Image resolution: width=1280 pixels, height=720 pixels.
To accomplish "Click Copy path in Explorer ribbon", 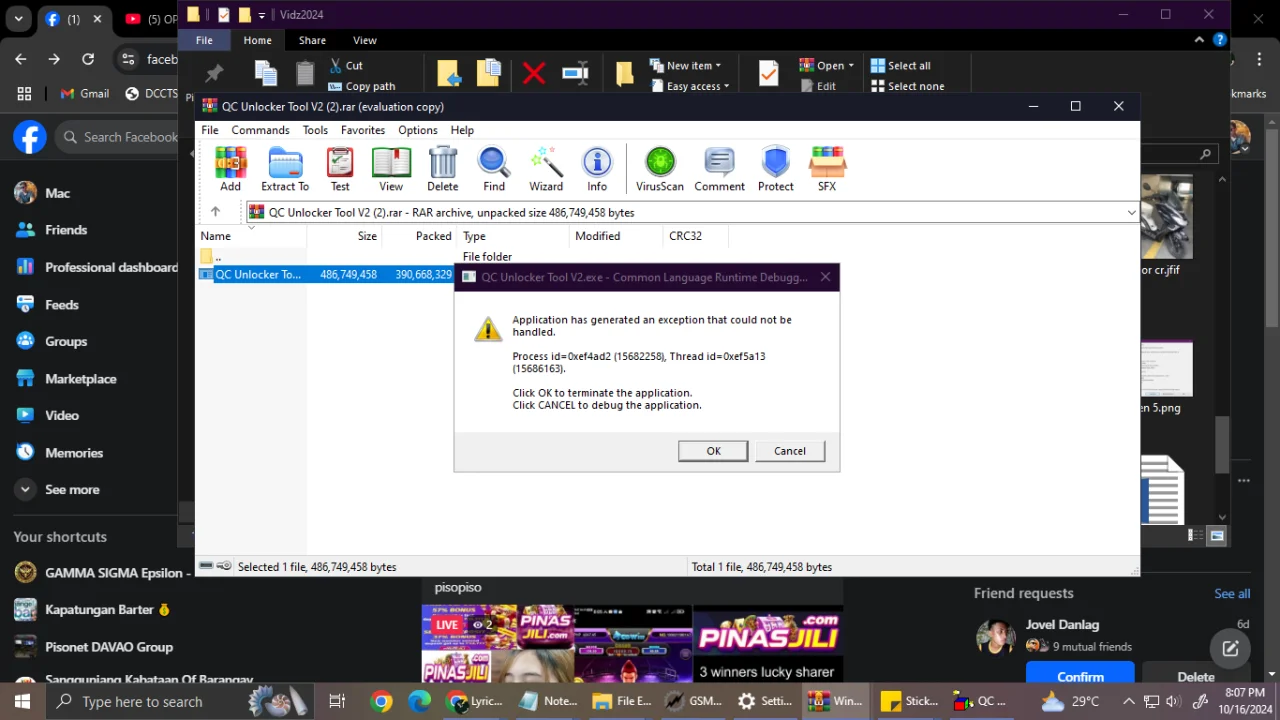I will point(362,86).
